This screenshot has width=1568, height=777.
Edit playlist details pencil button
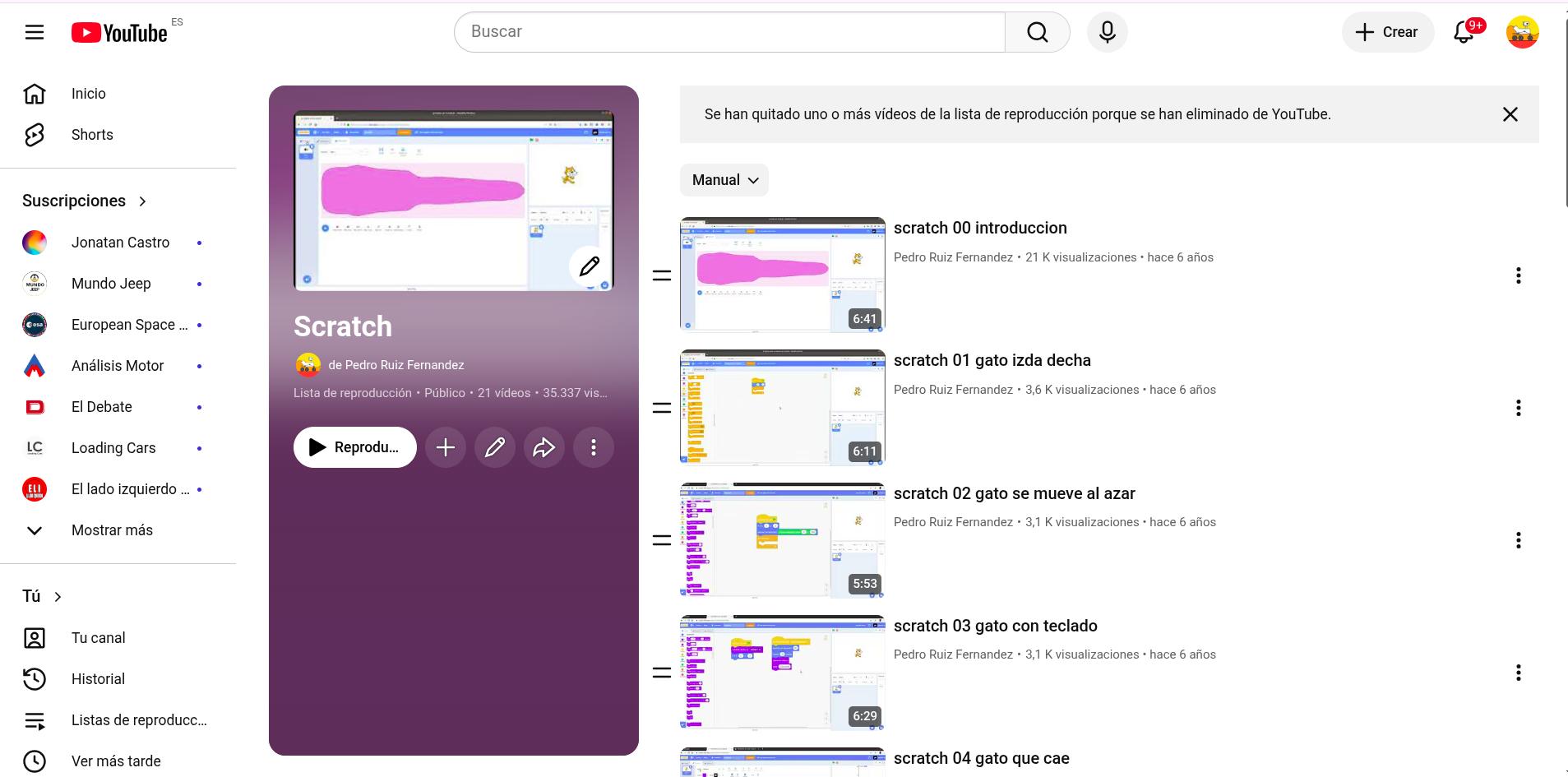(495, 447)
